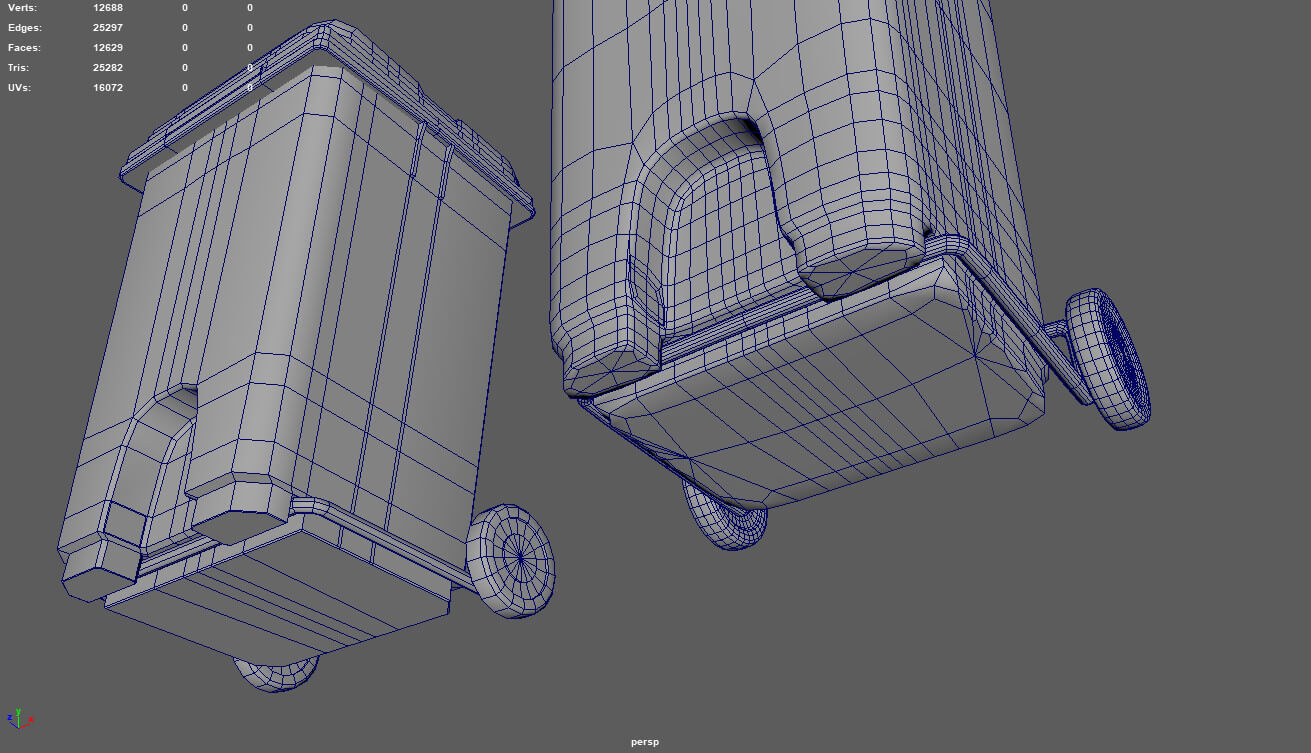Screen dimensions: 1311x753
Task: Select the "Faces:" heads-up label
Action: [24, 48]
